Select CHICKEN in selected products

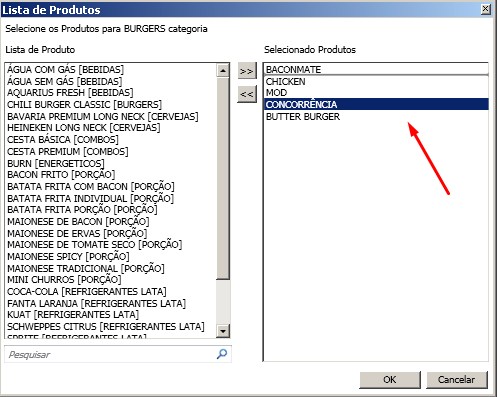(x=376, y=82)
